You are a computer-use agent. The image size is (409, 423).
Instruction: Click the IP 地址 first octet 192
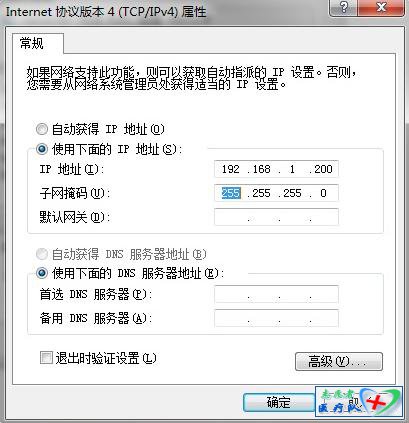231,169
